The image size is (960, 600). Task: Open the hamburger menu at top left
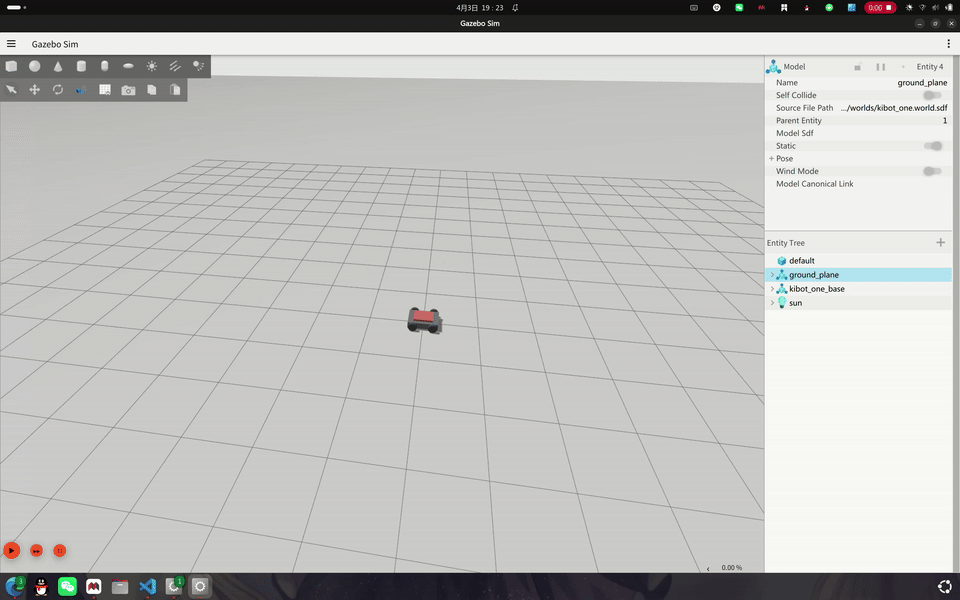coord(12,44)
